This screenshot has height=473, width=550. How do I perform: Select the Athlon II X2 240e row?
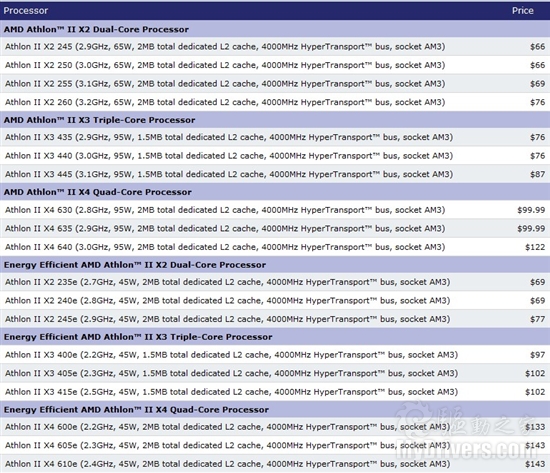275,301
